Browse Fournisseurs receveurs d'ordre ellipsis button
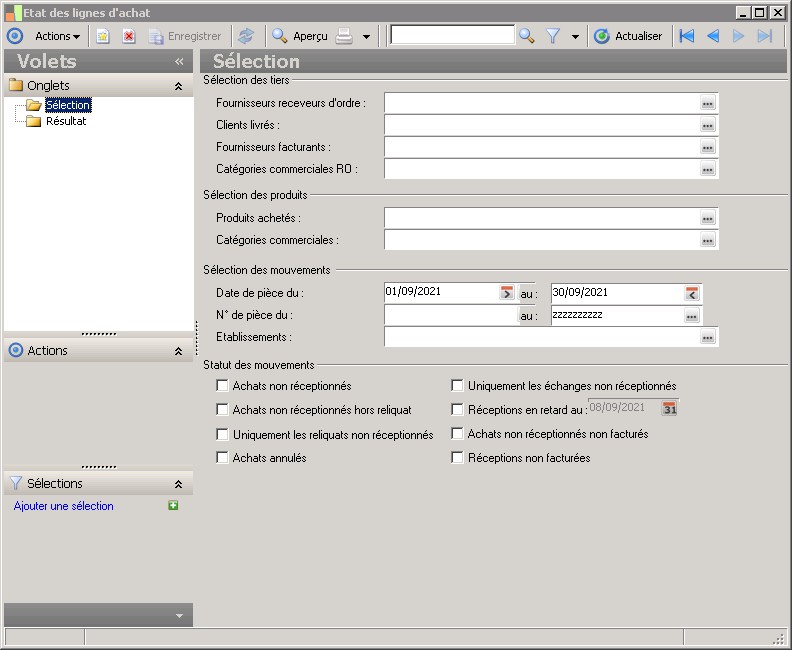 click(x=708, y=103)
